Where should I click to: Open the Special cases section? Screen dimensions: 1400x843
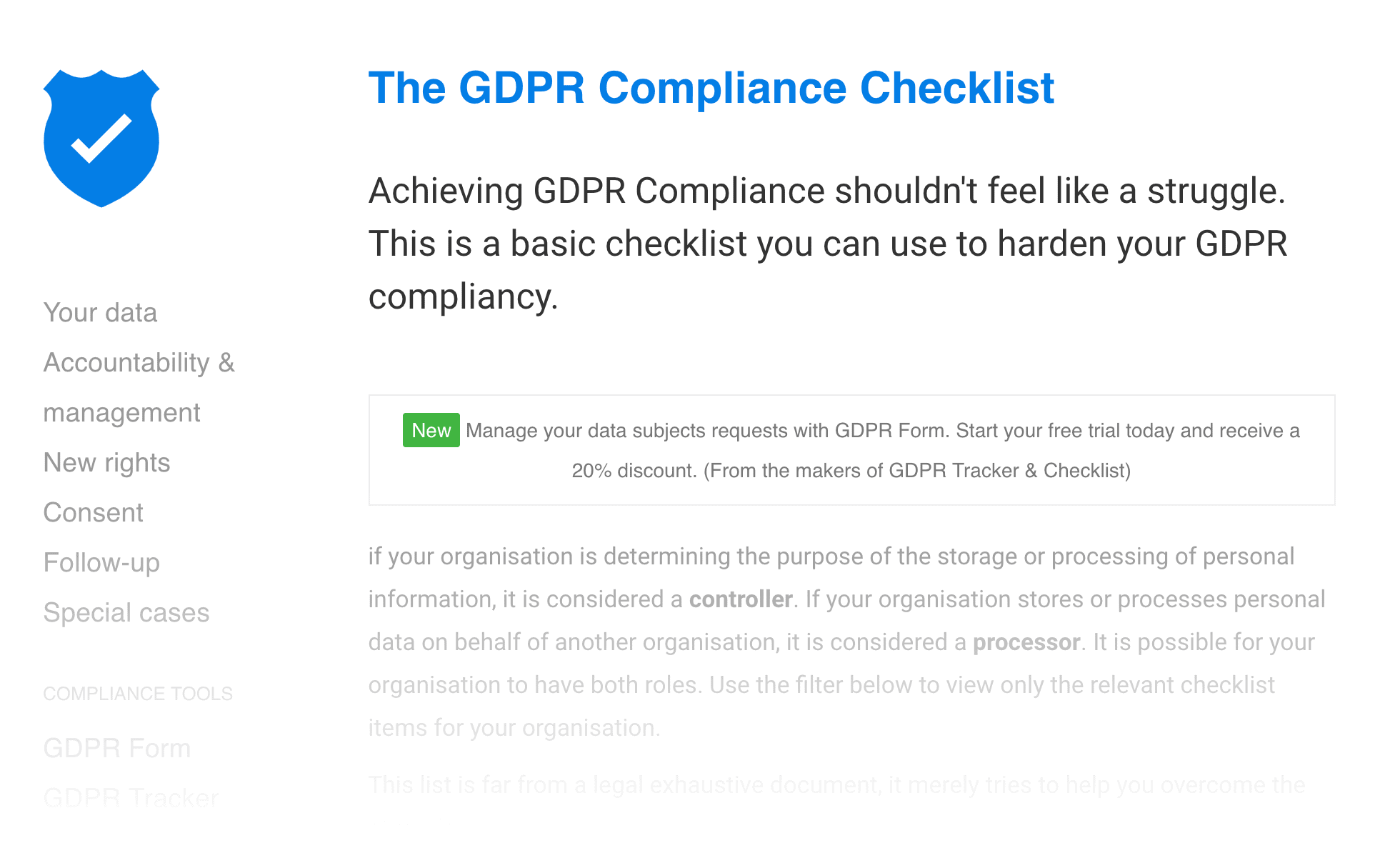[126, 613]
